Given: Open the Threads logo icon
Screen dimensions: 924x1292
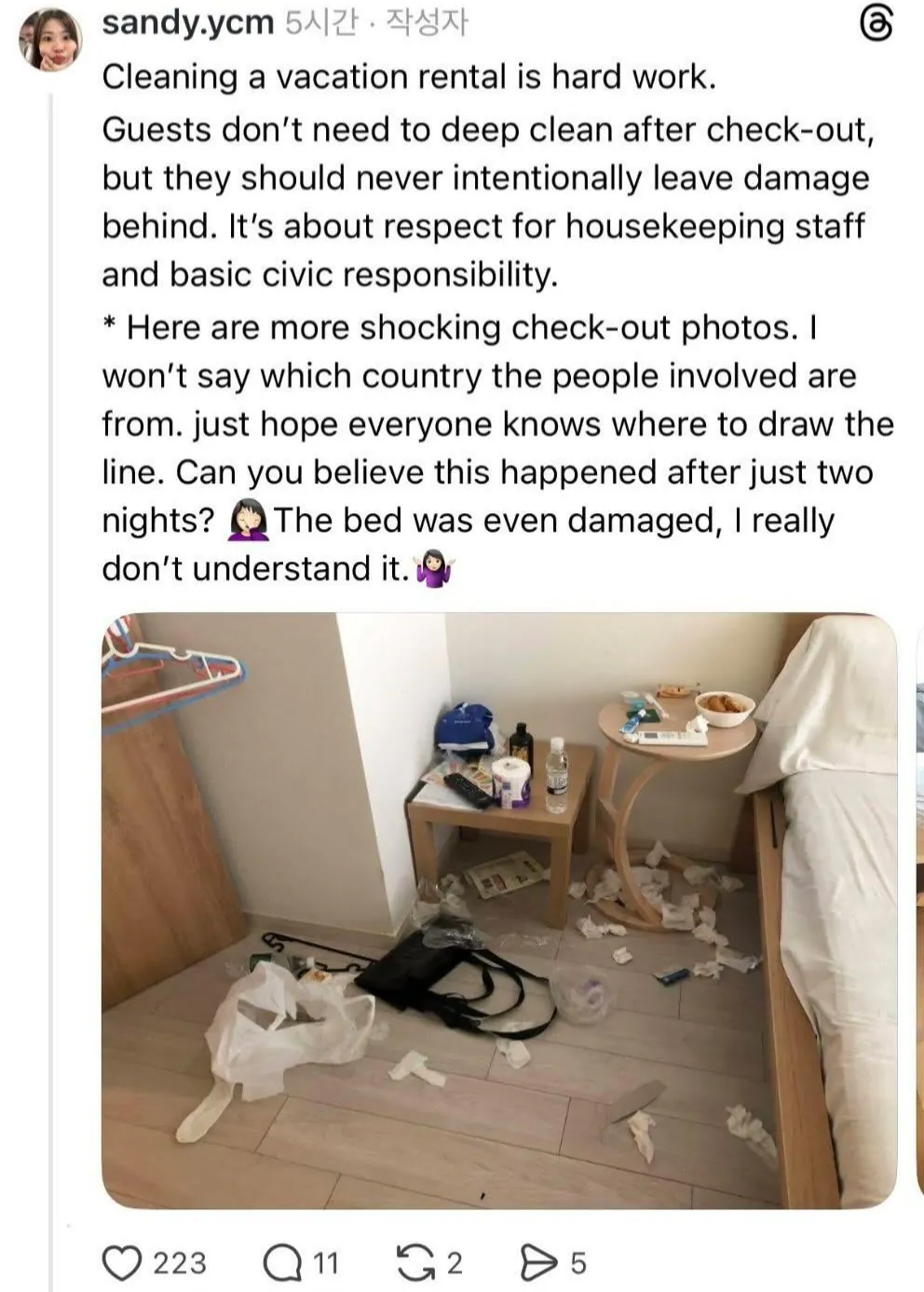Looking at the screenshot, I should pos(876,23).
